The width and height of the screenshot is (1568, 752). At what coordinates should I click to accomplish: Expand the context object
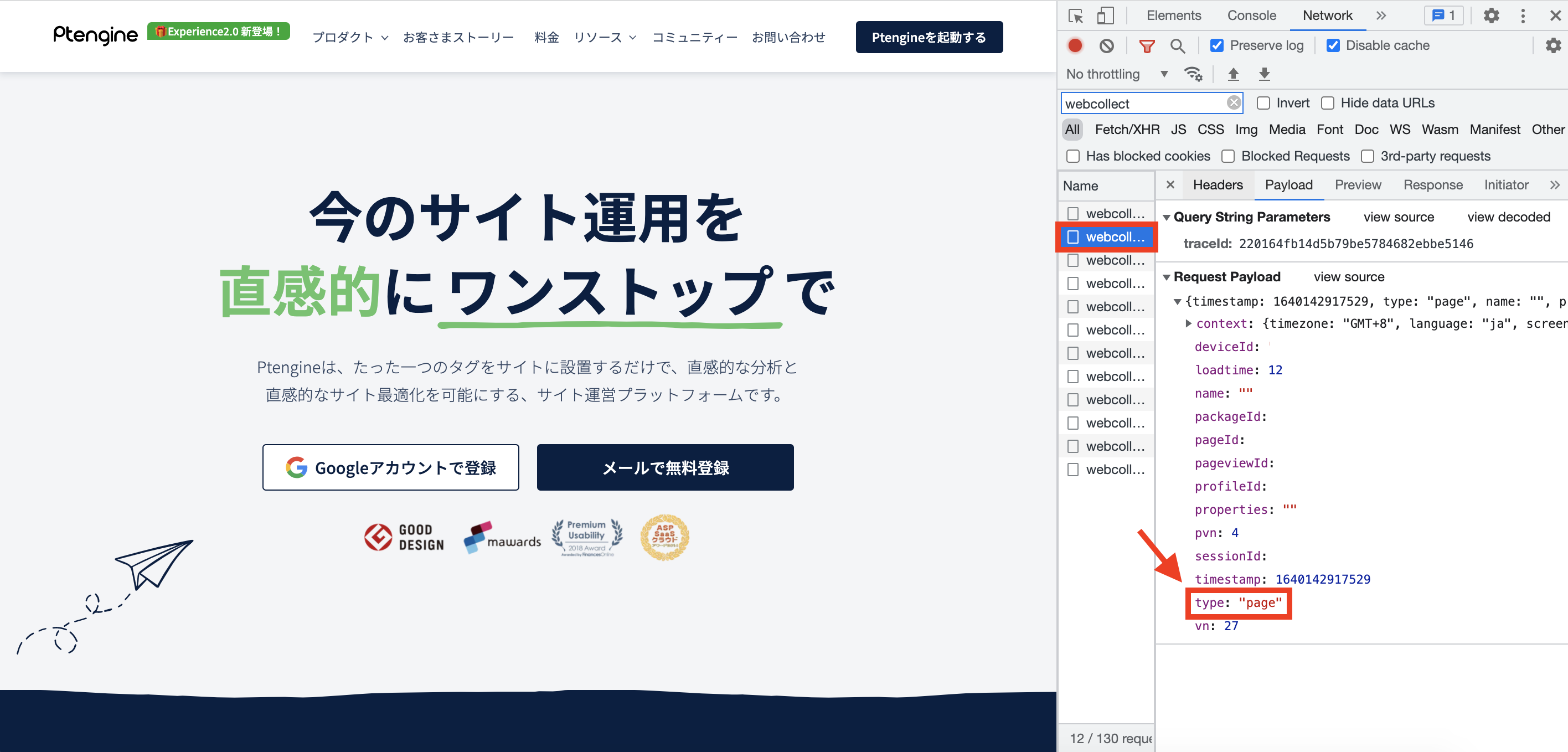point(1188,323)
